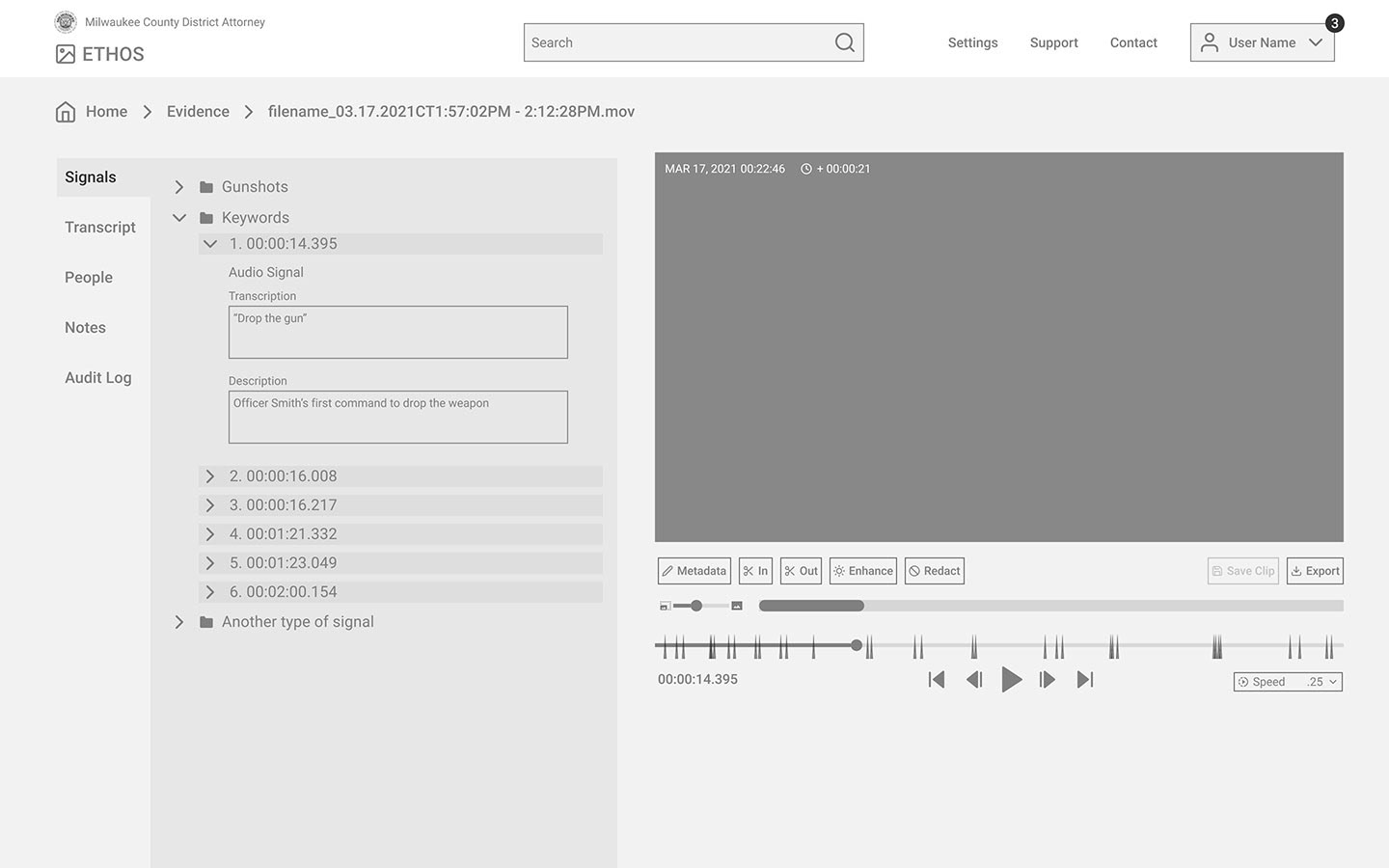Click the video preview area
1389x868 pixels.
[999, 347]
